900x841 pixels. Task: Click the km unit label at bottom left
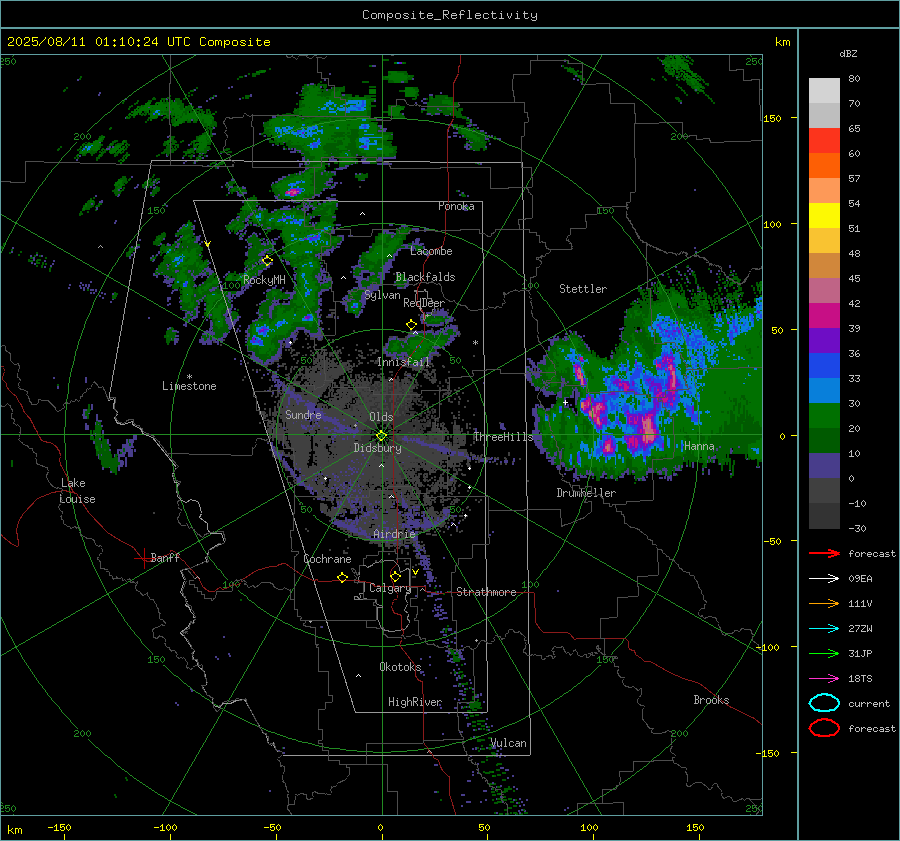[15, 830]
